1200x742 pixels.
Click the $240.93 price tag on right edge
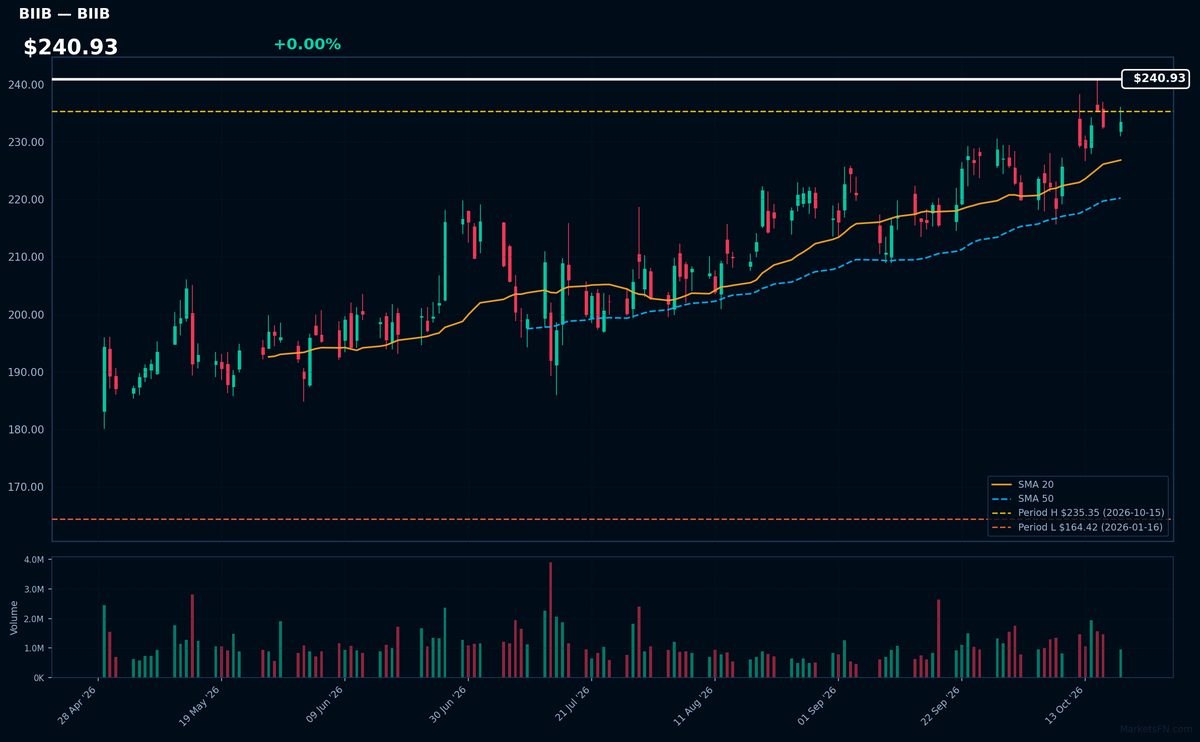[1156, 78]
